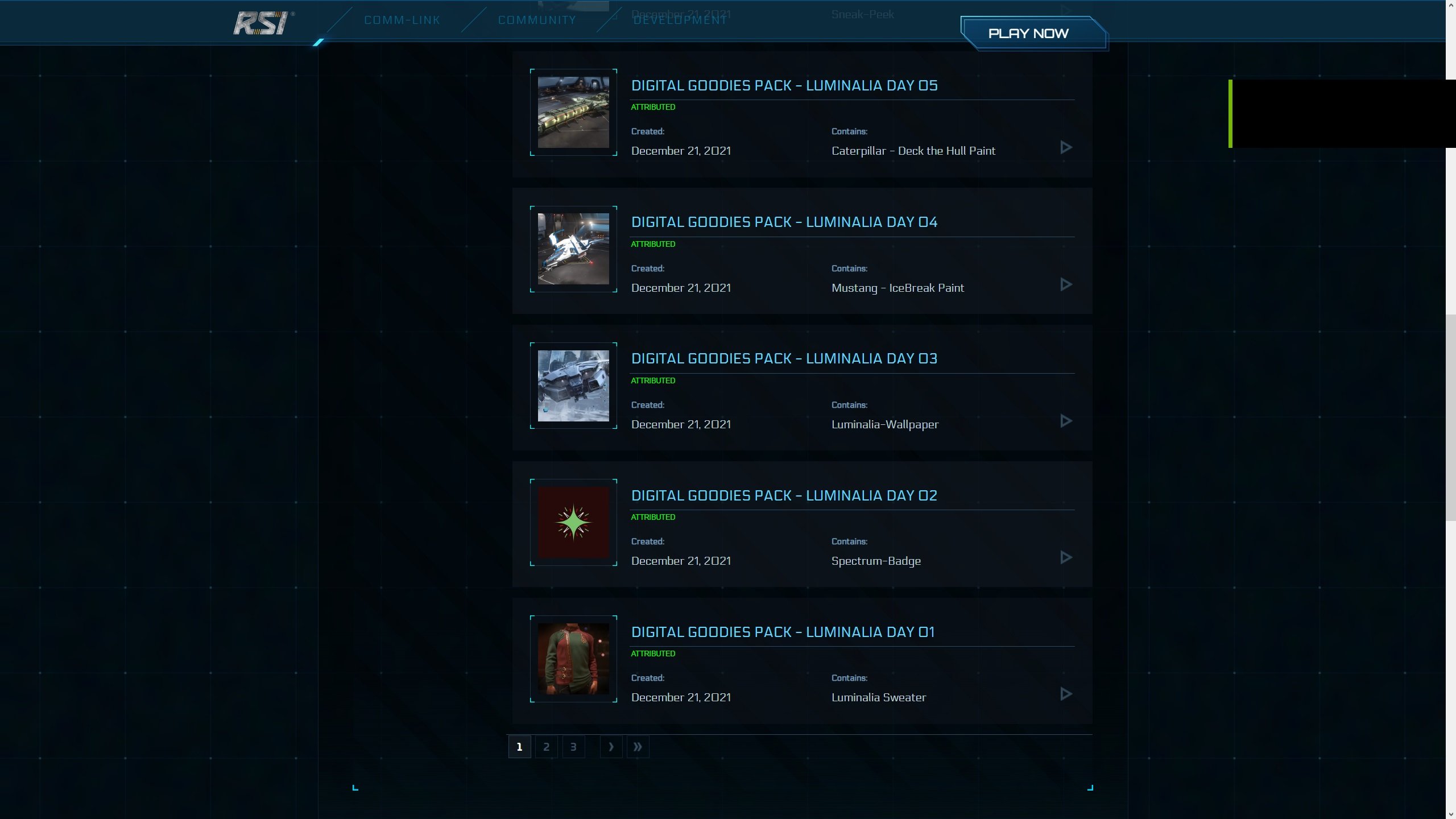Go to pagination page 2

point(547,747)
